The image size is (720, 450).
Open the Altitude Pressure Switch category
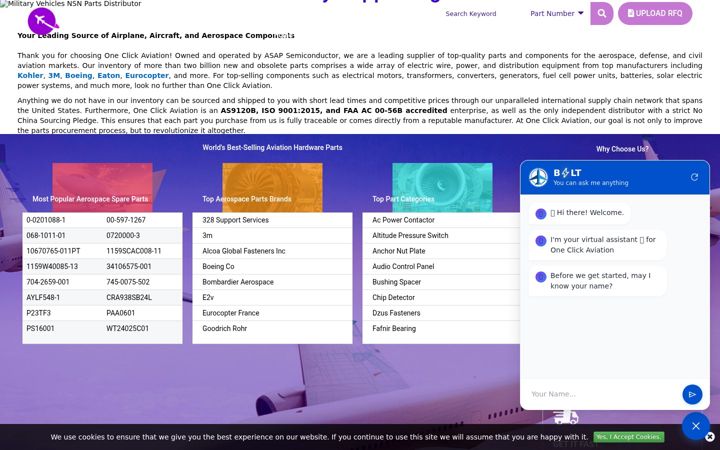tap(410, 236)
